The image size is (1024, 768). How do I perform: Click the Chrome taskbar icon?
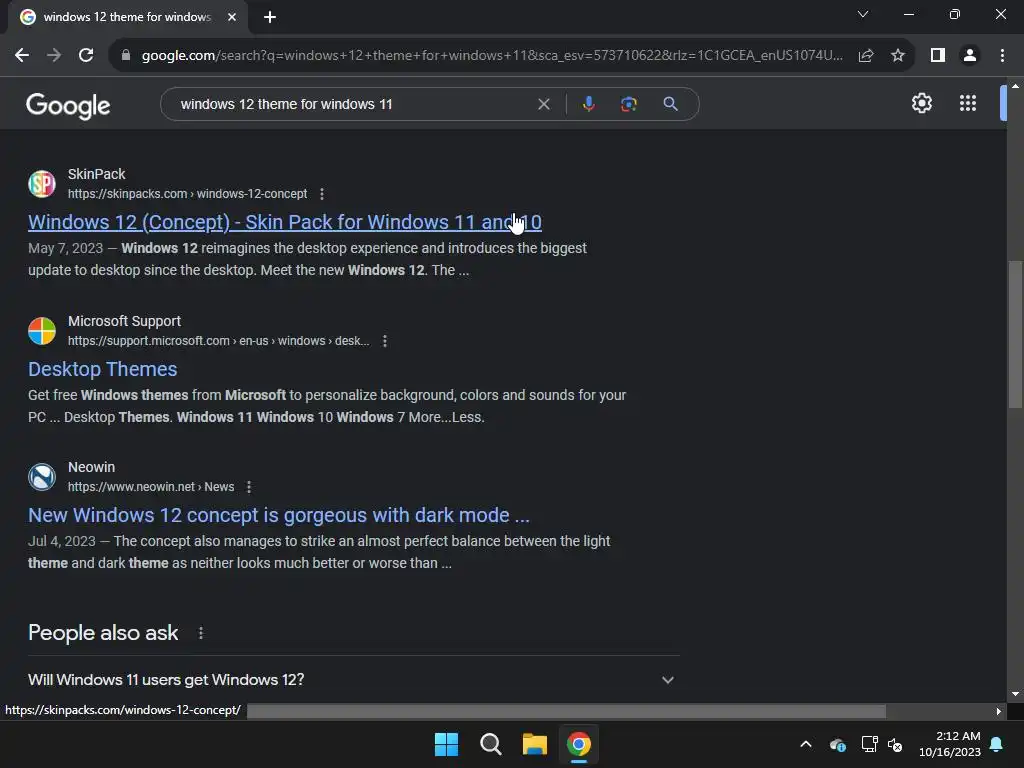(x=579, y=744)
